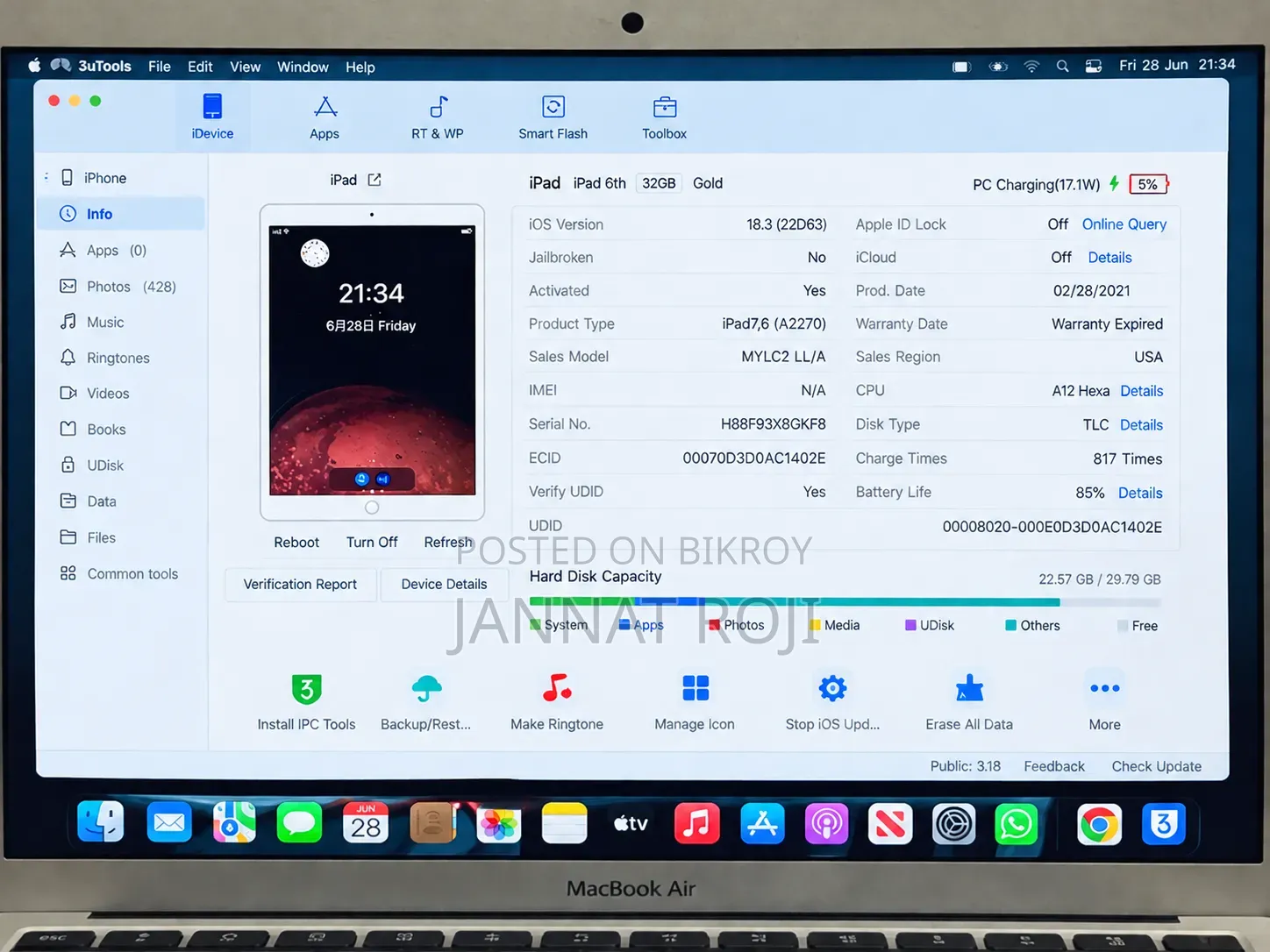Open iCloud Details link

[x=1109, y=258]
